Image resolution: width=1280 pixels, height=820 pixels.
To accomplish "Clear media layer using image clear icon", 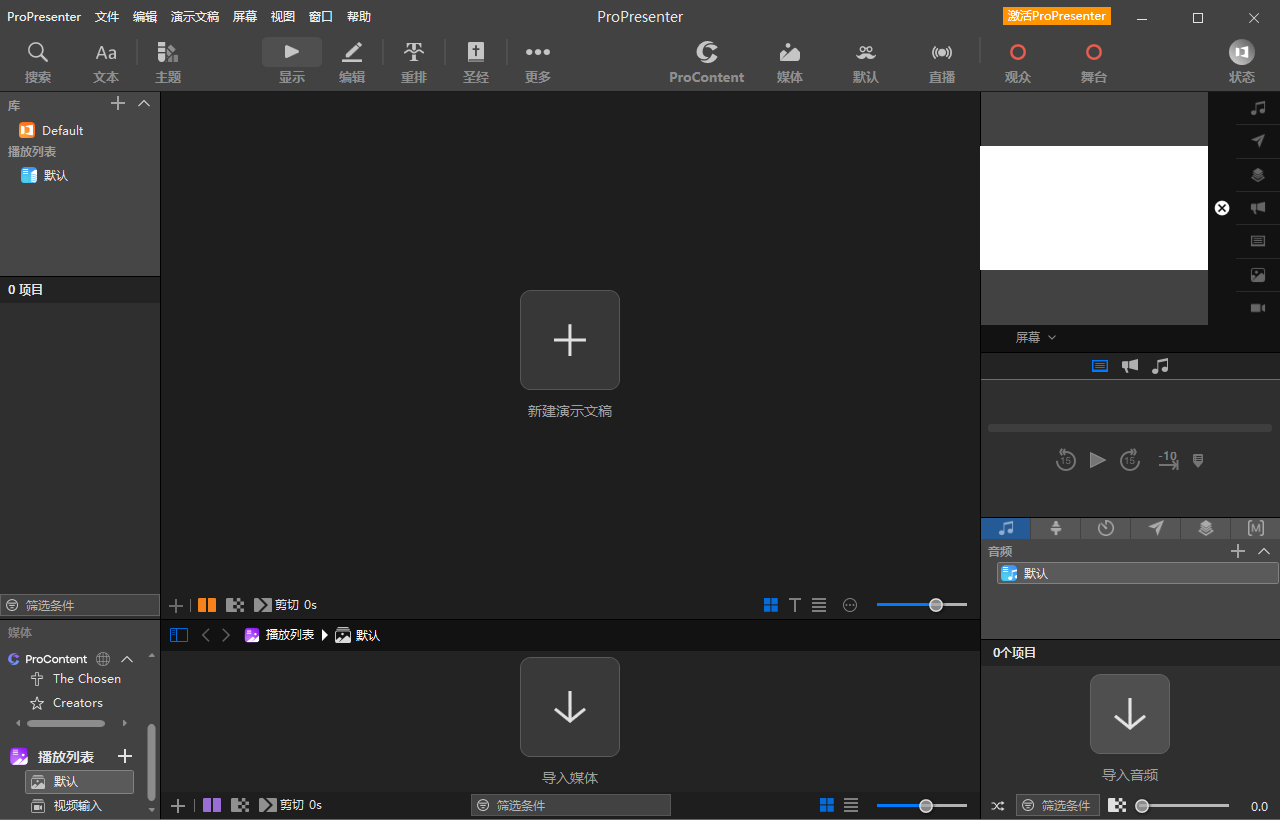I will [1258, 275].
